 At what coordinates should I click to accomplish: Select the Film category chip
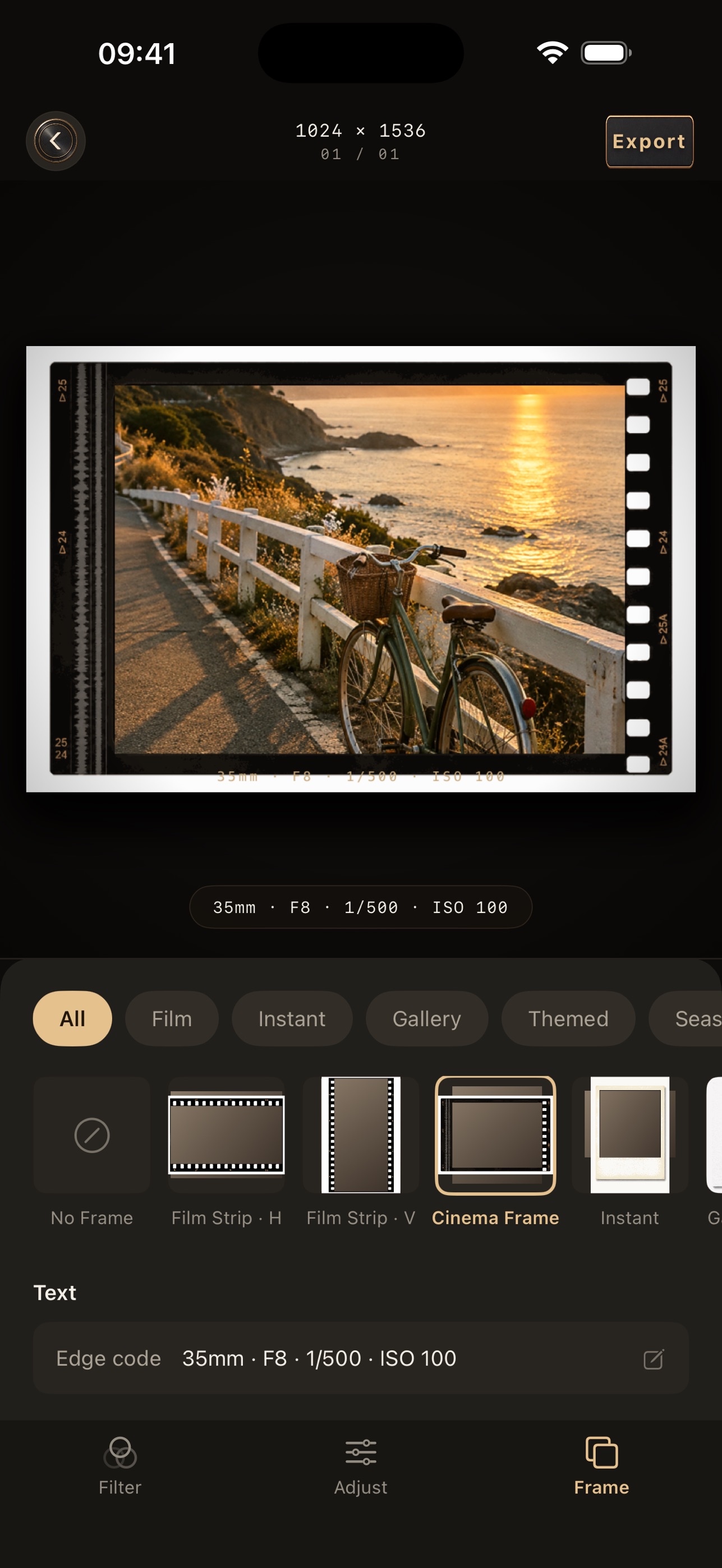pyautogui.click(x=172, y=1018)
